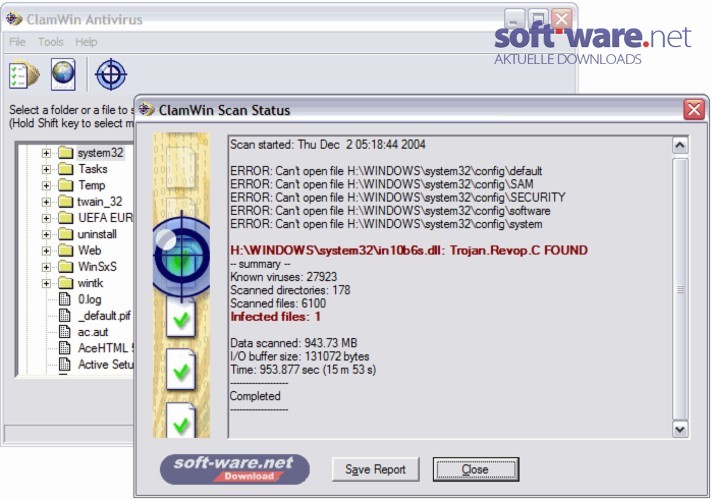The height and width of the screenshot is (500, 712).
Task: Click the 'Time: 953.877 sec' line
Action: (303, 370)
